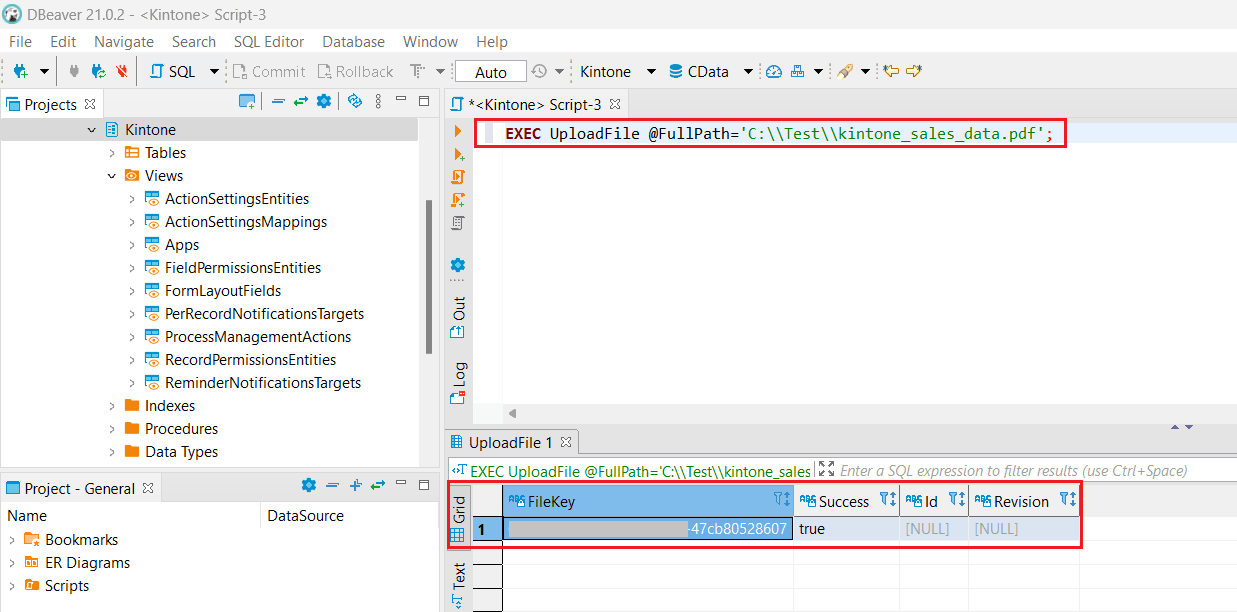Viewport: 1237px width, 612px height.
Task: Switch results to Text view
Action: 460,577
